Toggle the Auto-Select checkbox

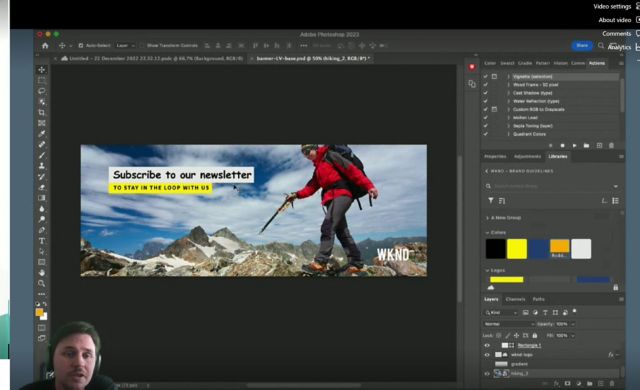pyautogui.click(x=81, y=46)
